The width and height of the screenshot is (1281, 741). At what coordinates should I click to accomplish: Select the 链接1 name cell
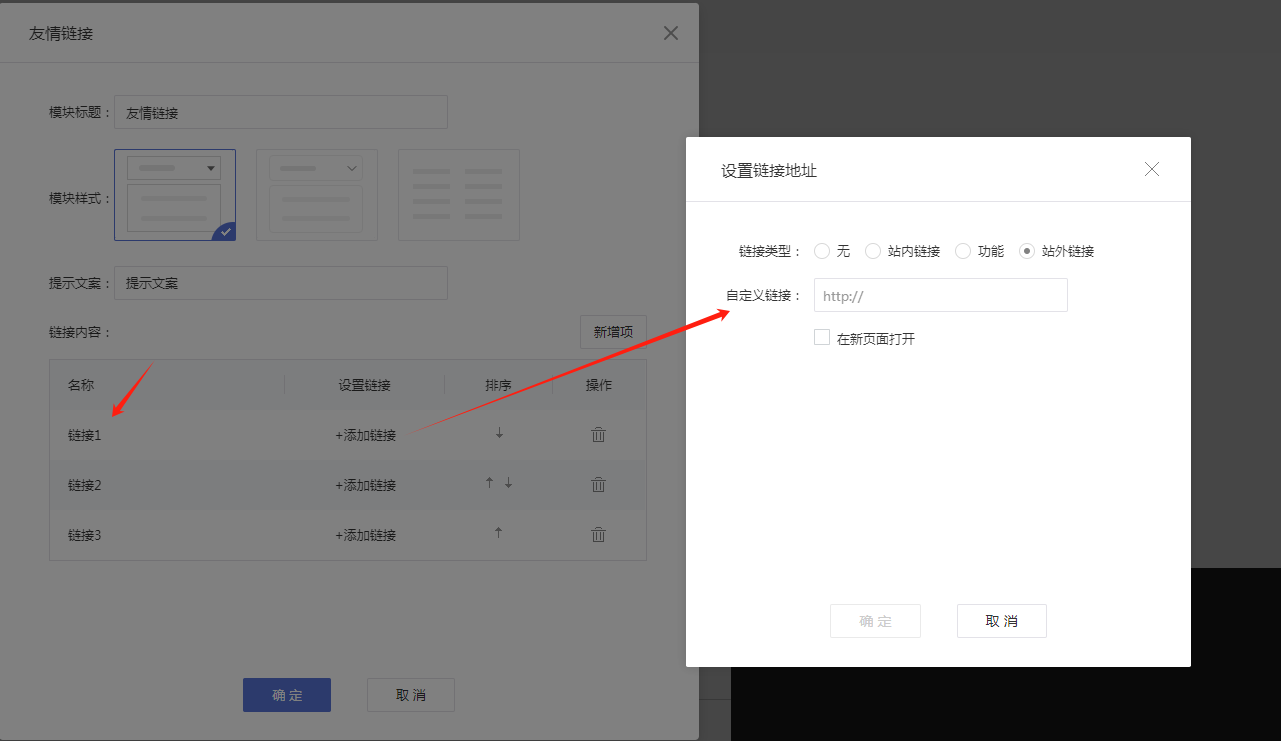point(85,435)
